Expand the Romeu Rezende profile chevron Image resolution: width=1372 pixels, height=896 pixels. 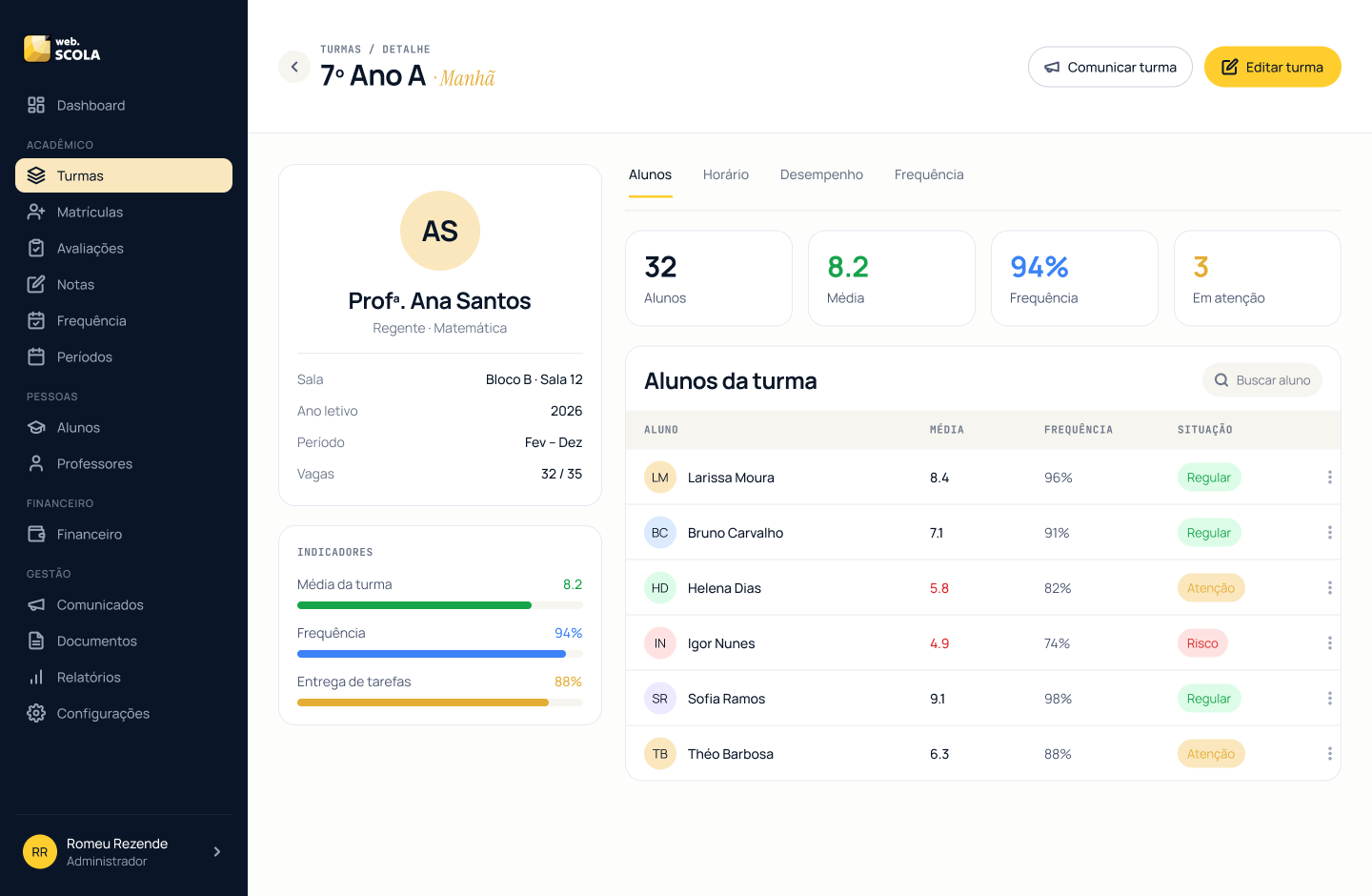(x=217, y=852)
